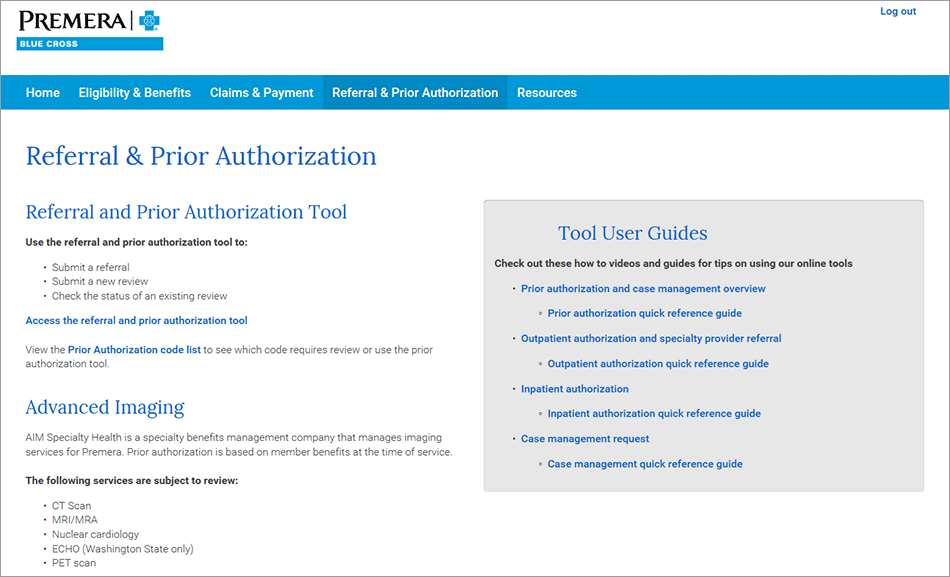View Prior authorization quick reference guide
The height and width of the screenshot is (577, 950).
coord(645,314)
